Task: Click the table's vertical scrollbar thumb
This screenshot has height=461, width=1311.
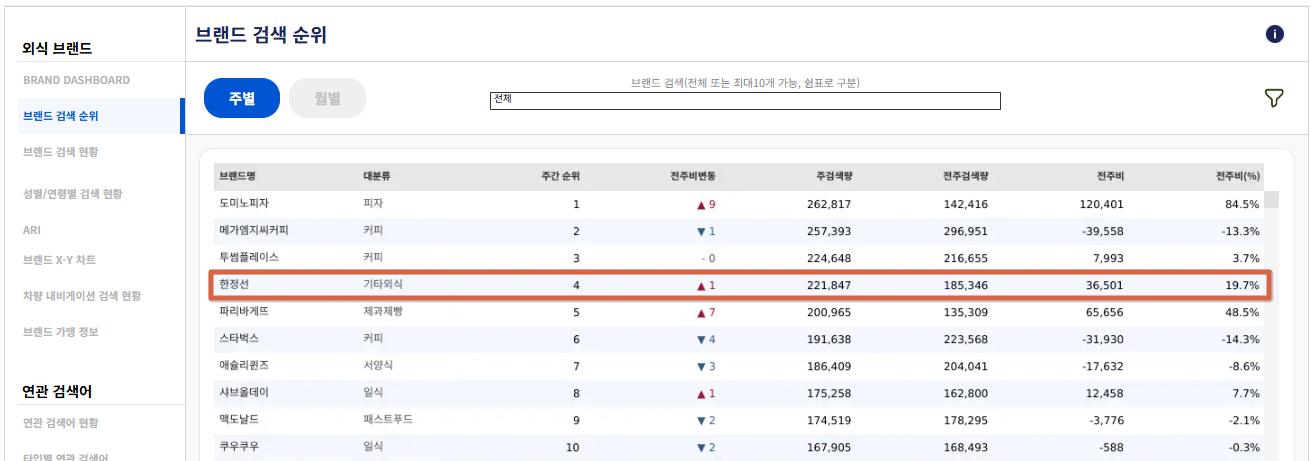Action: [x=1272, y=198]
